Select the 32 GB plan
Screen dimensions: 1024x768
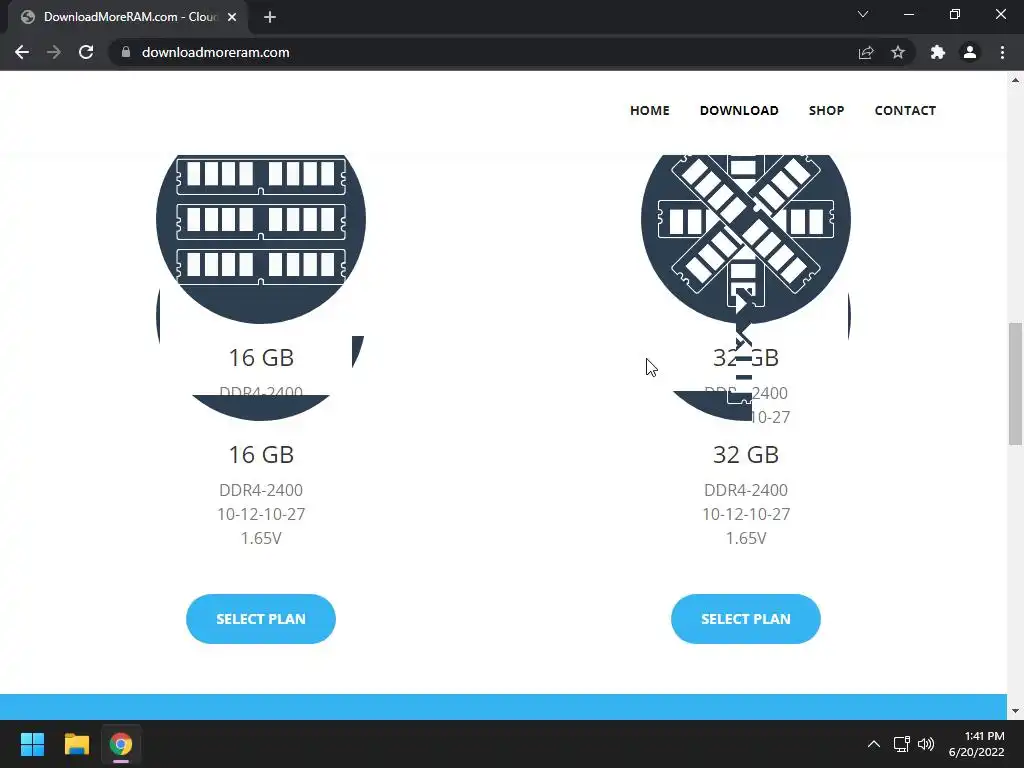tap(746, 618)
